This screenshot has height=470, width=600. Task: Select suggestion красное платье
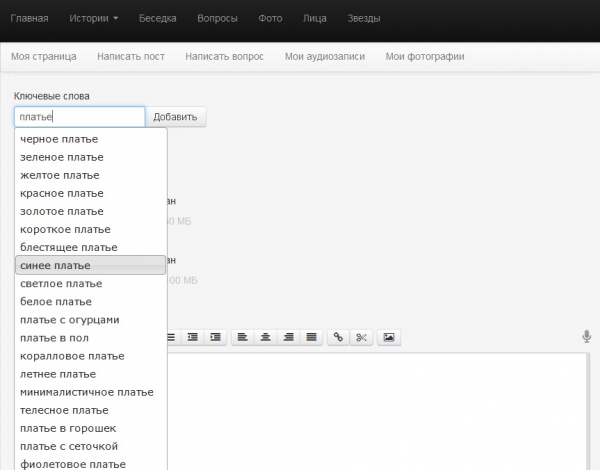point(91,193)
